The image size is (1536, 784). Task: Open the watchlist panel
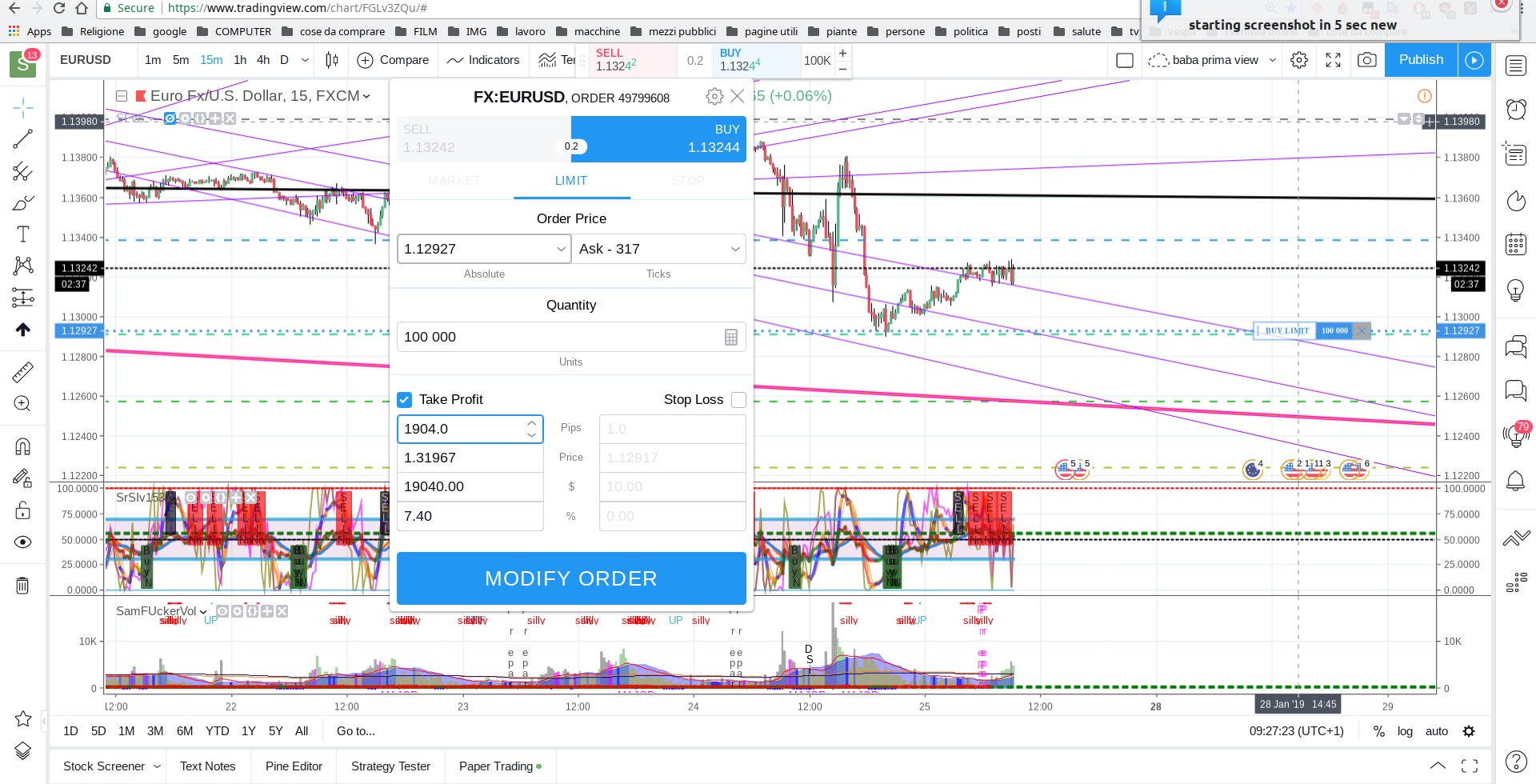[1515, 66]
